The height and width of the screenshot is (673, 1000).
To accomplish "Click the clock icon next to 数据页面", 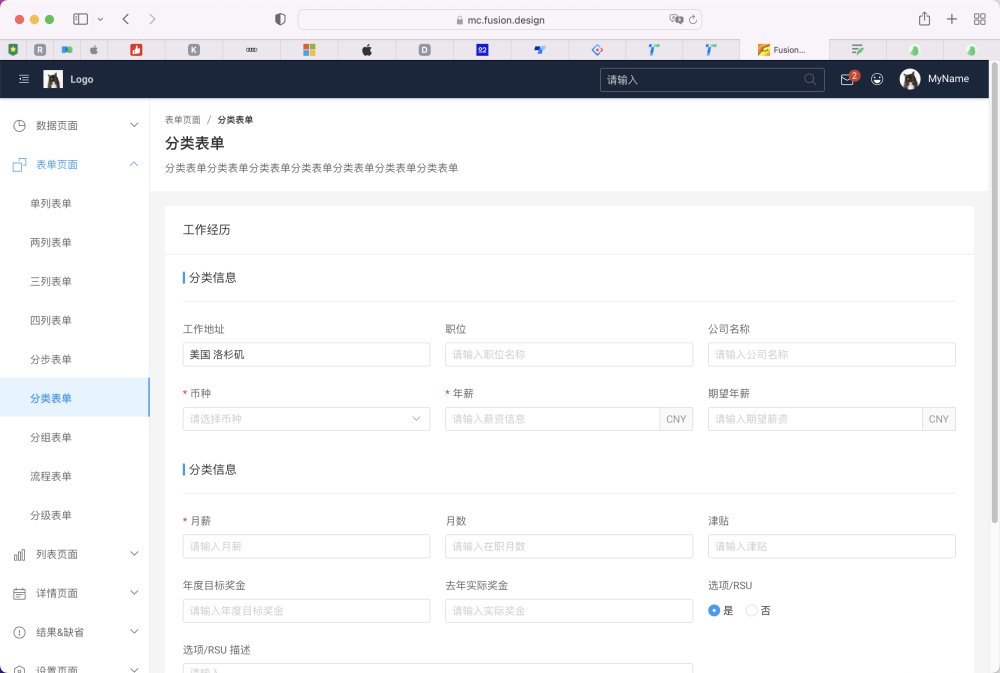I will [x=20, y=124].
